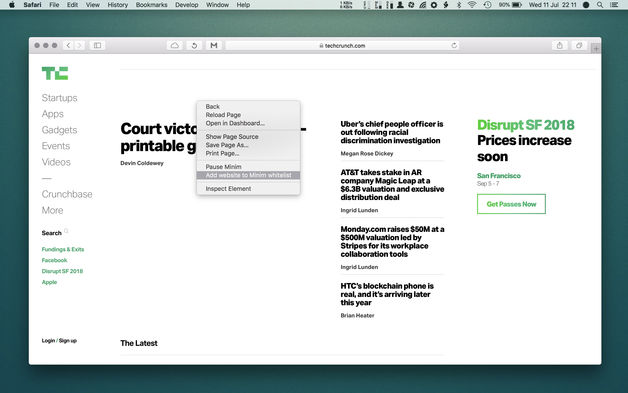
Task: Select Show Page Source entry
Action: click(248, 137)
